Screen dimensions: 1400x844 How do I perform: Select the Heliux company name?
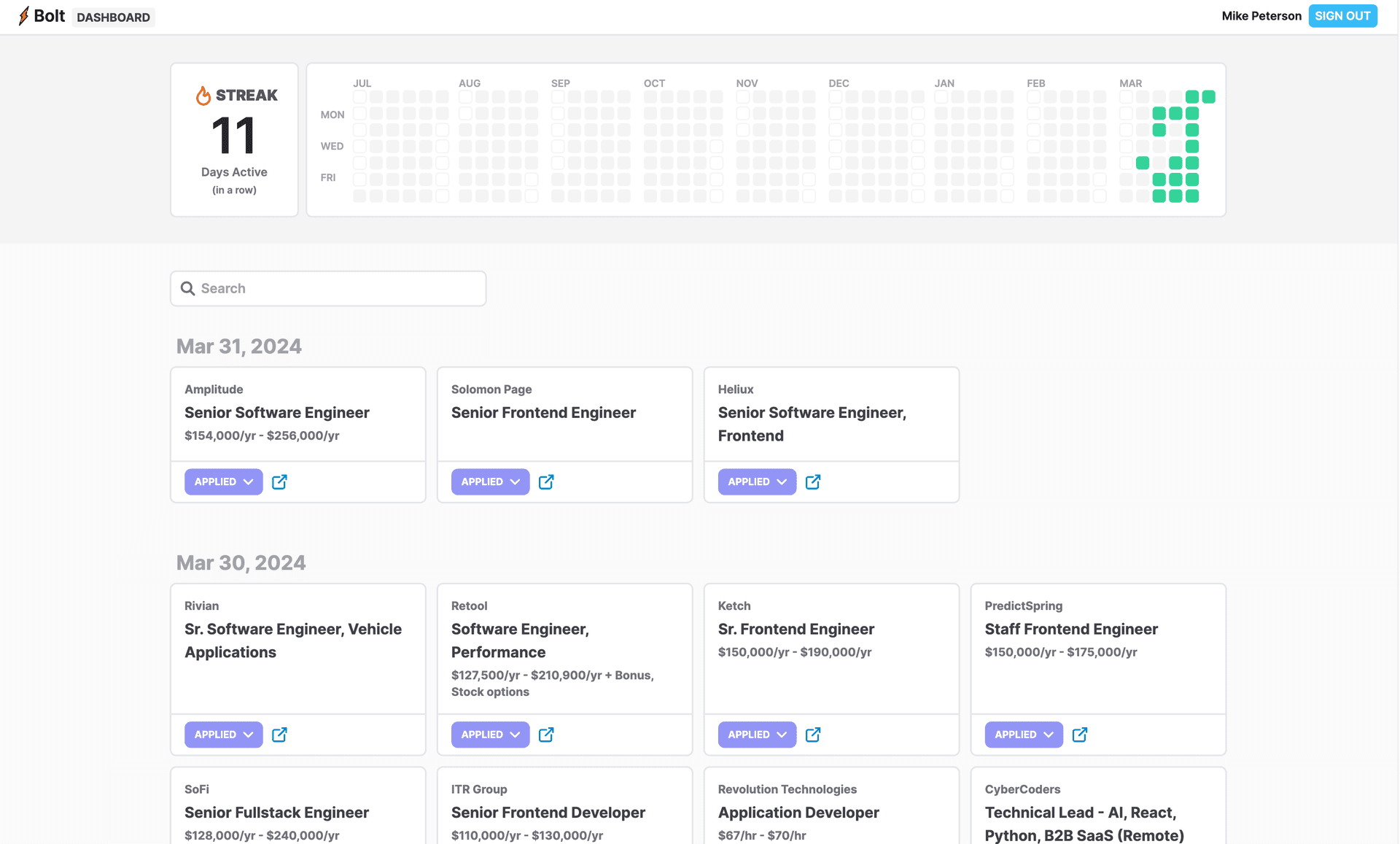(736, 390)
